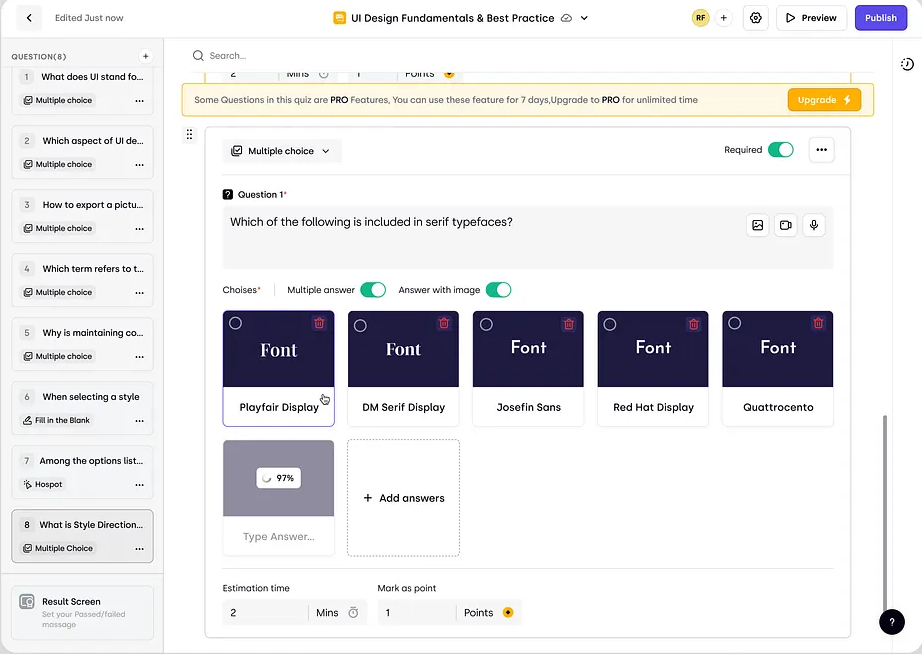Open the Result Screen item
The width and height of the screenshot is (922, 654).
[x=82, y=612]
